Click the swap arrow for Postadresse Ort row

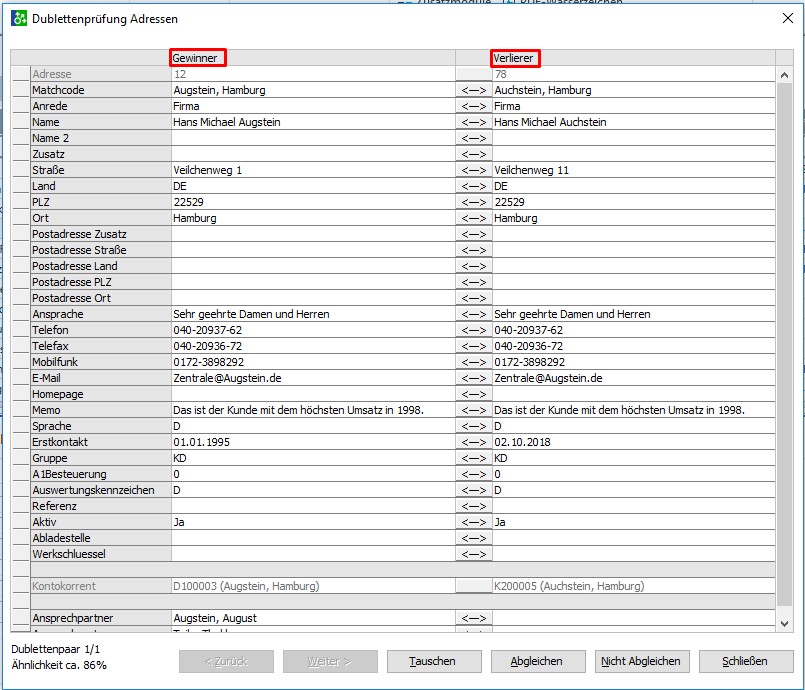(473, 298)
